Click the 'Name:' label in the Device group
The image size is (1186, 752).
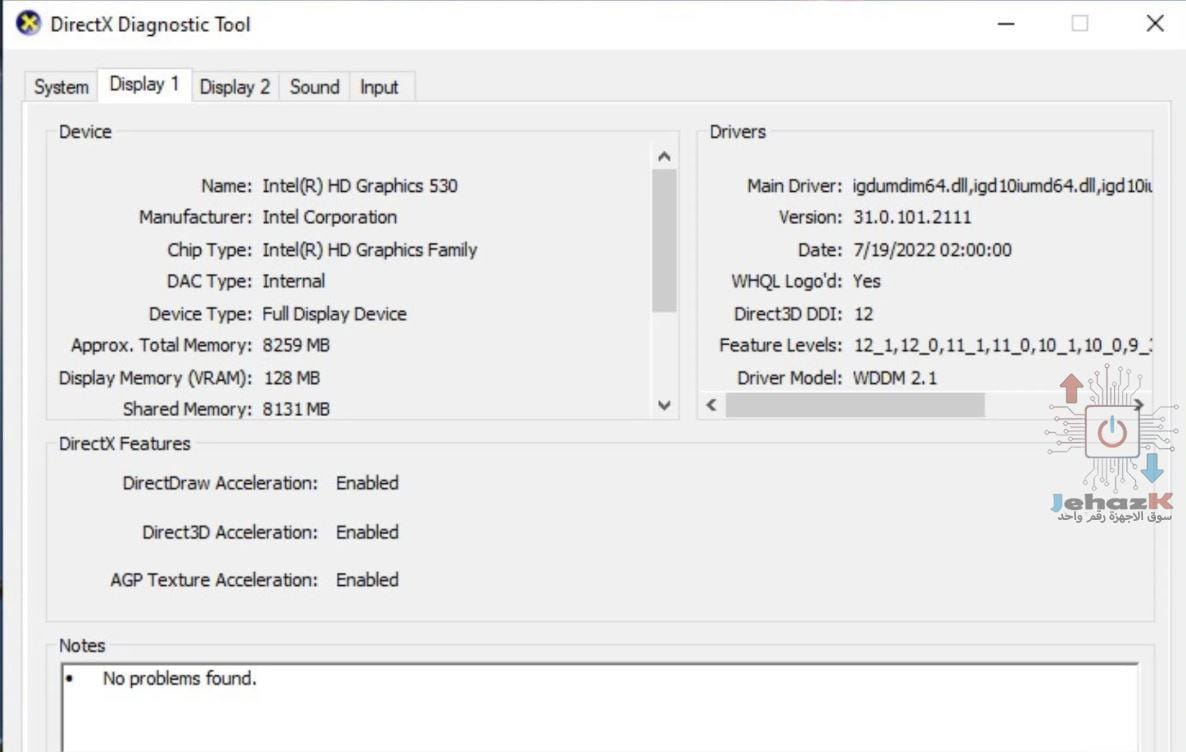coord(226,186)
